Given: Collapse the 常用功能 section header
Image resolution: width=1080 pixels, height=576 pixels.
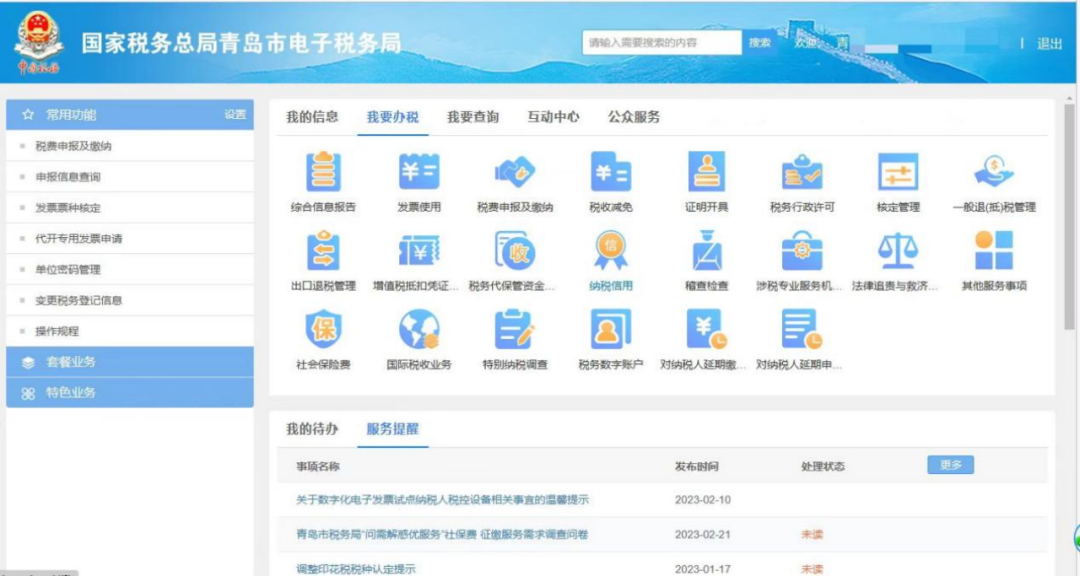Looking at the screenshot, I should [129, 115].
